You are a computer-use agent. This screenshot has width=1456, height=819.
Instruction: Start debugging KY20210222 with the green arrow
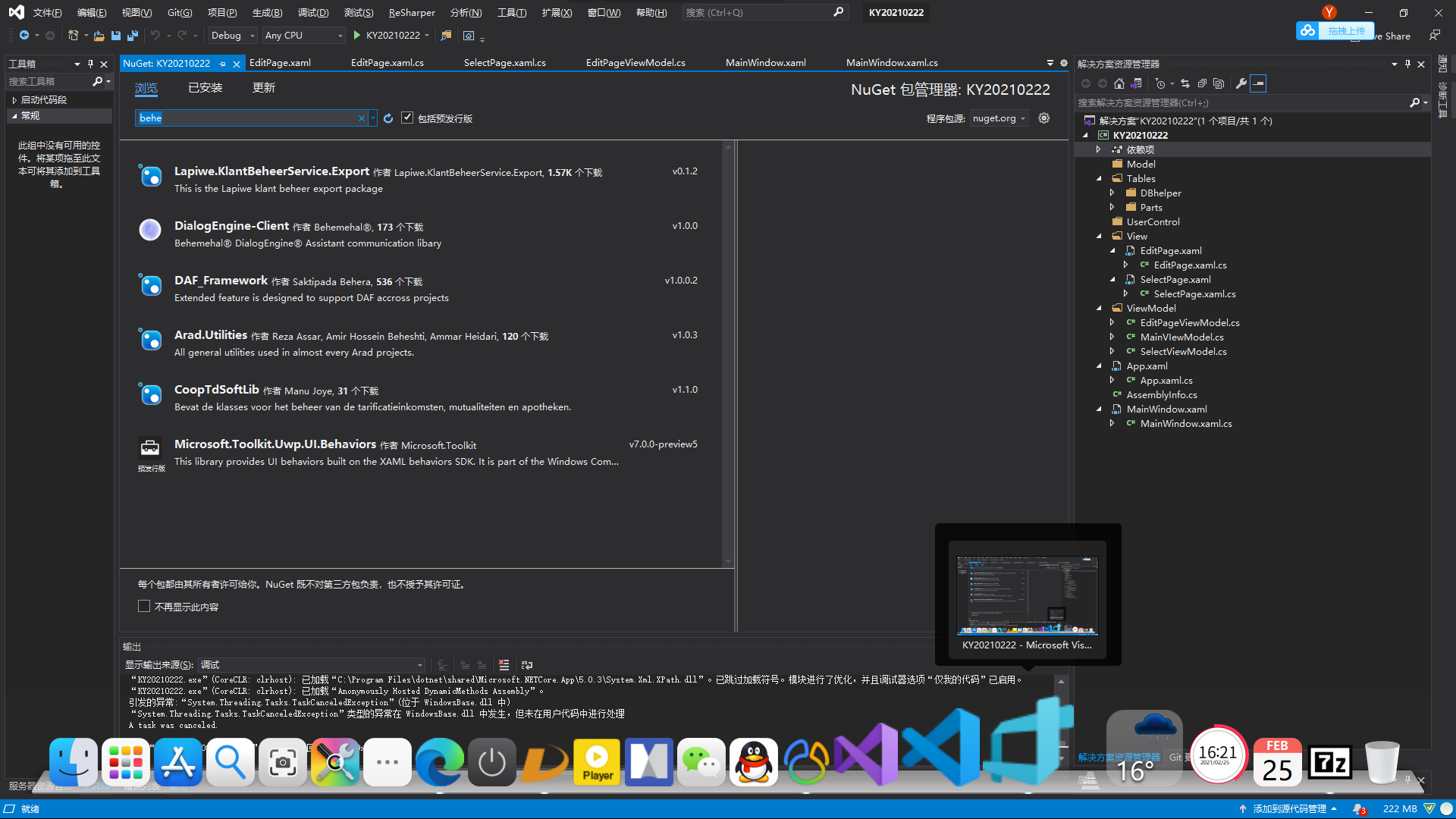[356, 35]
